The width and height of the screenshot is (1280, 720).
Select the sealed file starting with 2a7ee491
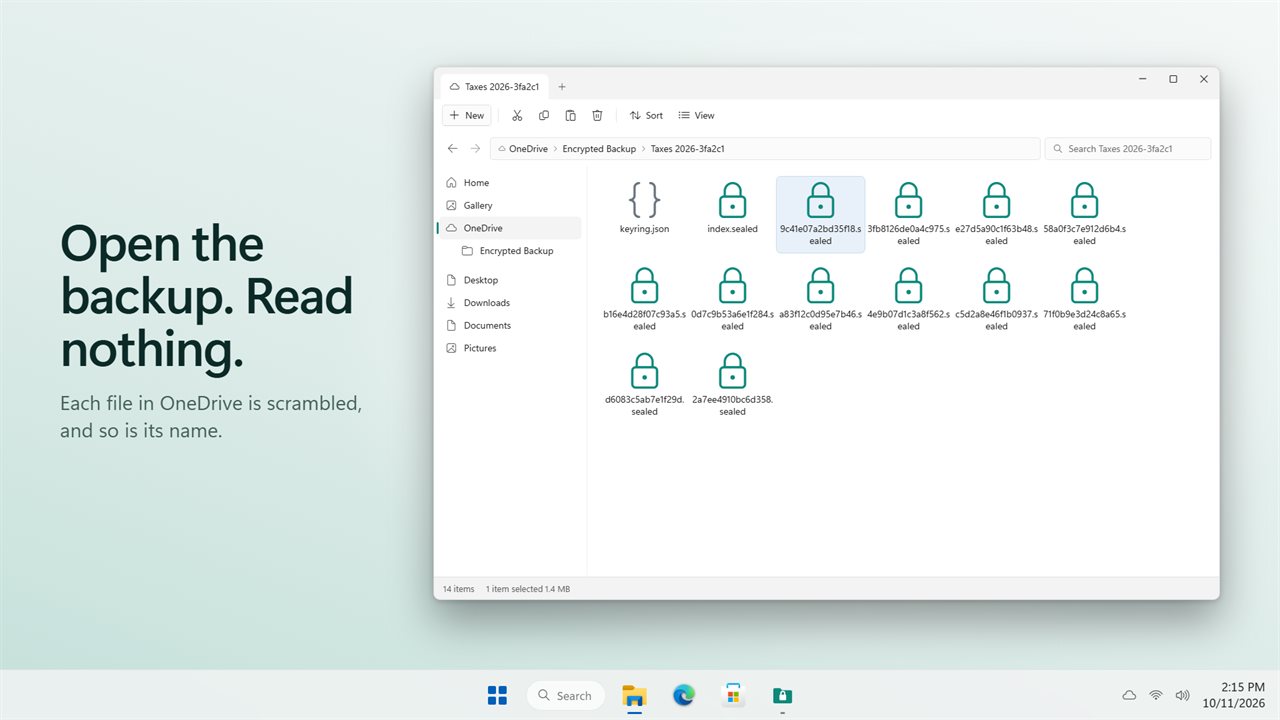[x=733, y=384]
